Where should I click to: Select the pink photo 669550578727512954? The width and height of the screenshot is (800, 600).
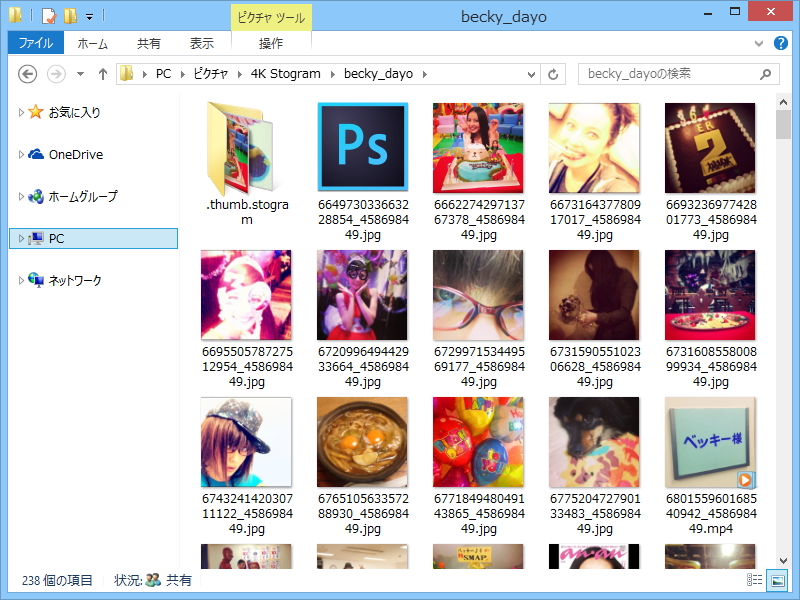pos(247,319)
